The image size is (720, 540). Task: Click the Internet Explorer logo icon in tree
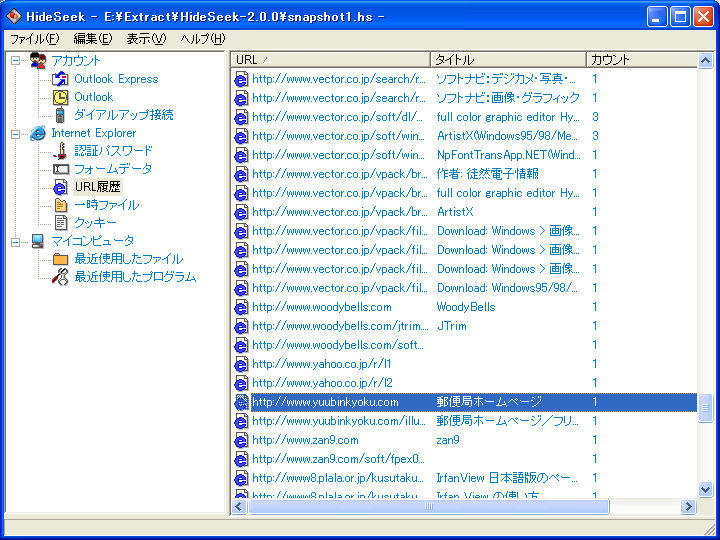[38, 133]
